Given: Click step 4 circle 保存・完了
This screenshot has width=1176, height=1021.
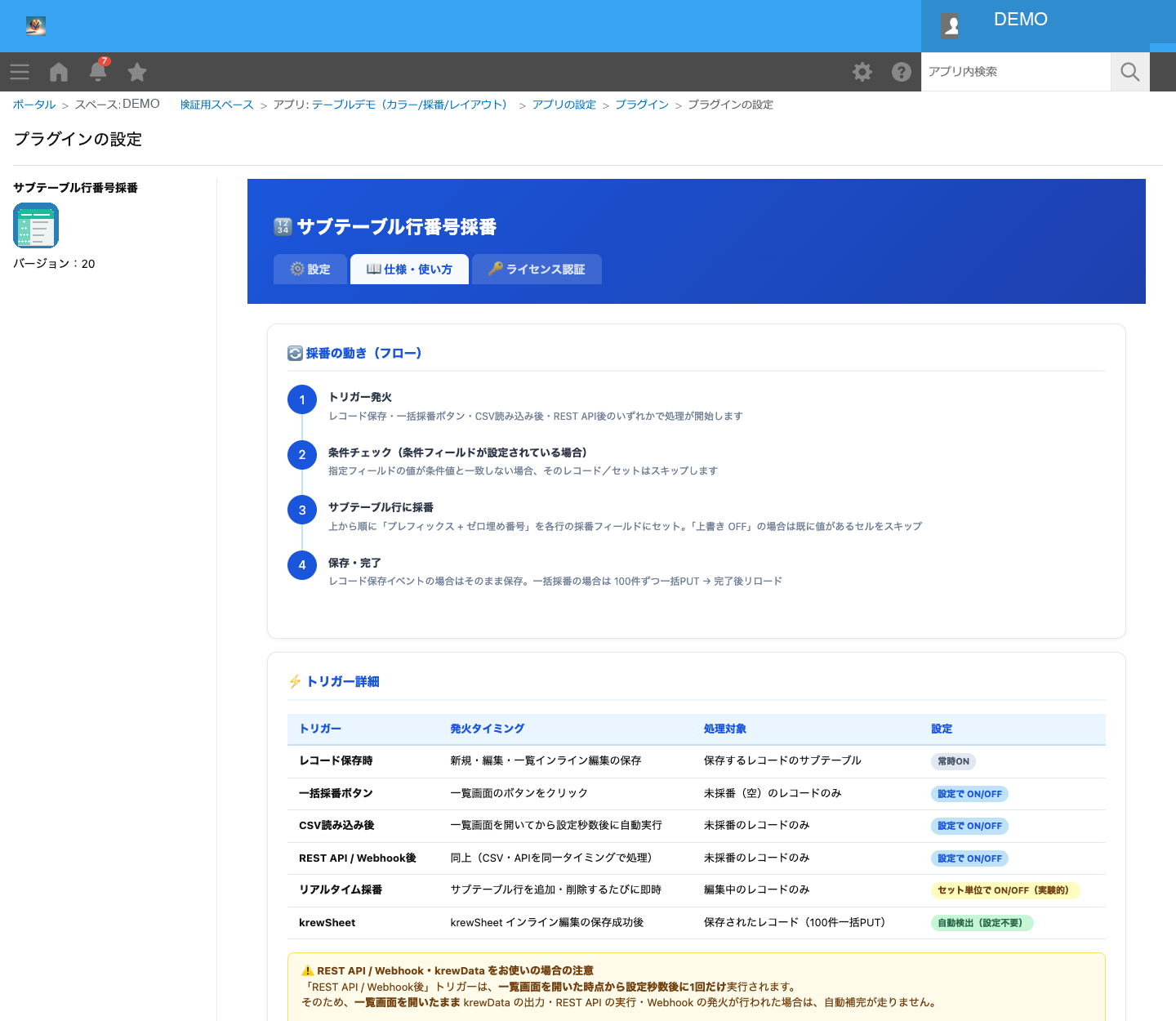Looking at the screenshot, I should [x=302, y=565].
